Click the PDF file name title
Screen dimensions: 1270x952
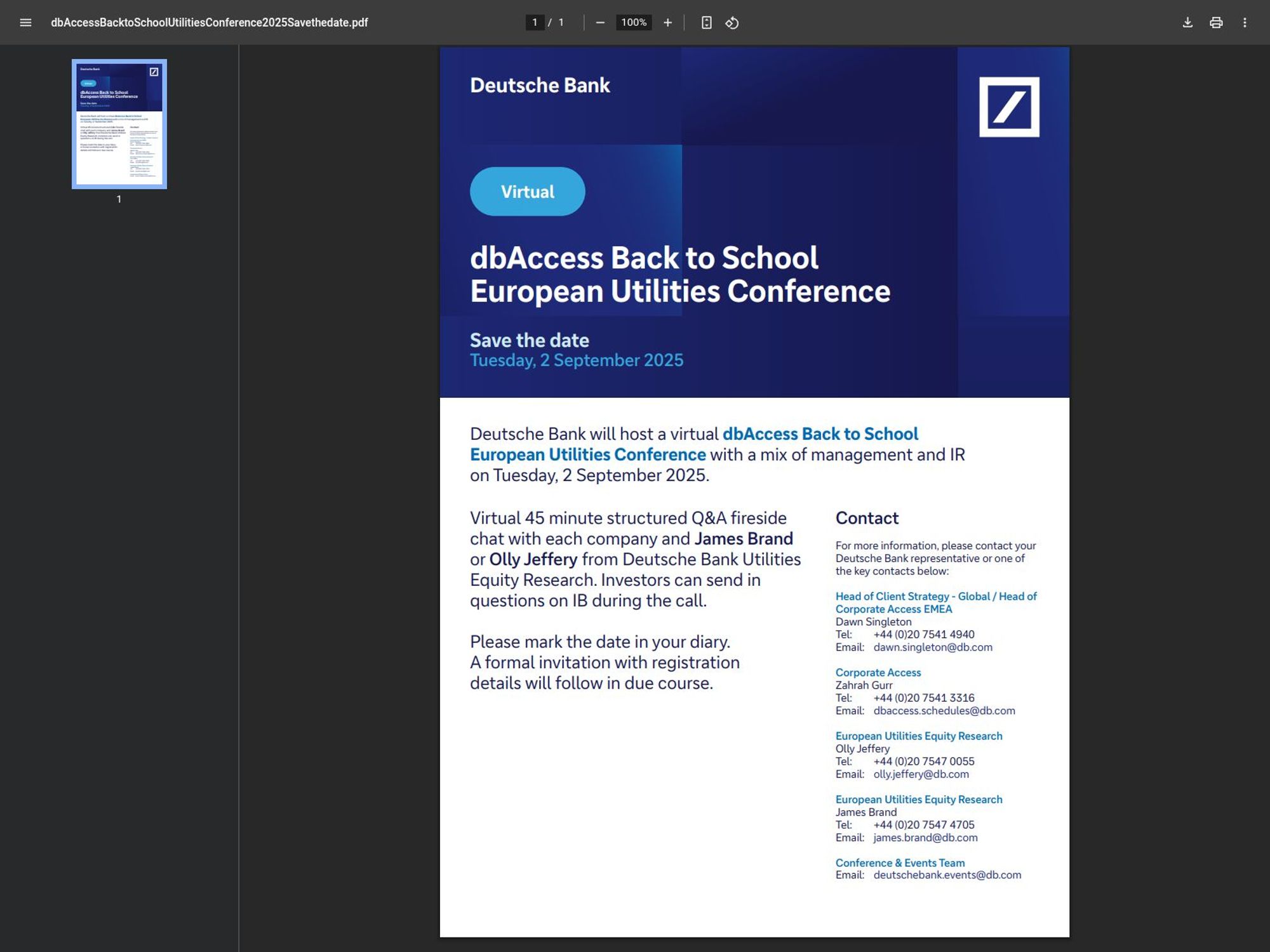pos(210,23)
